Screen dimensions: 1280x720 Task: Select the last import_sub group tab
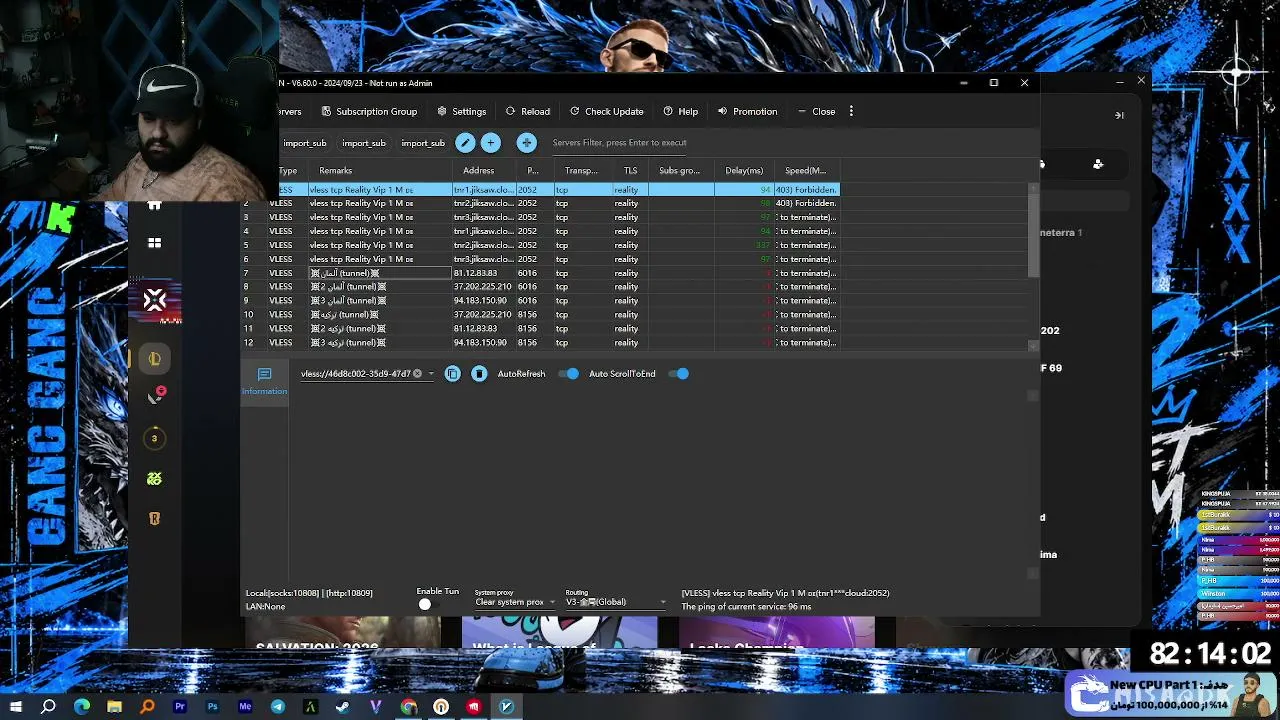point(423,143)
